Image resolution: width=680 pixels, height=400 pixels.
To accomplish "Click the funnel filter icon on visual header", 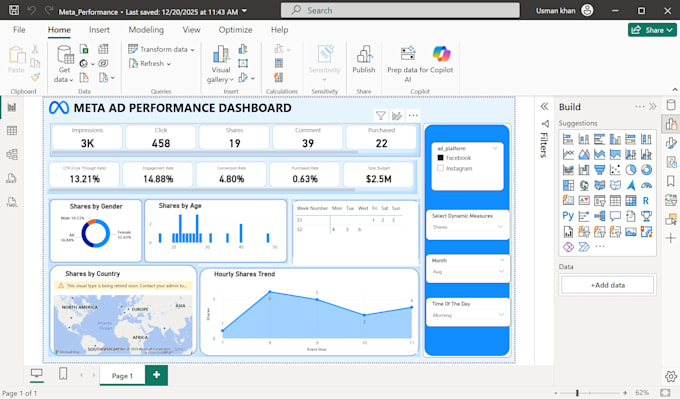I will coord(380,115).
